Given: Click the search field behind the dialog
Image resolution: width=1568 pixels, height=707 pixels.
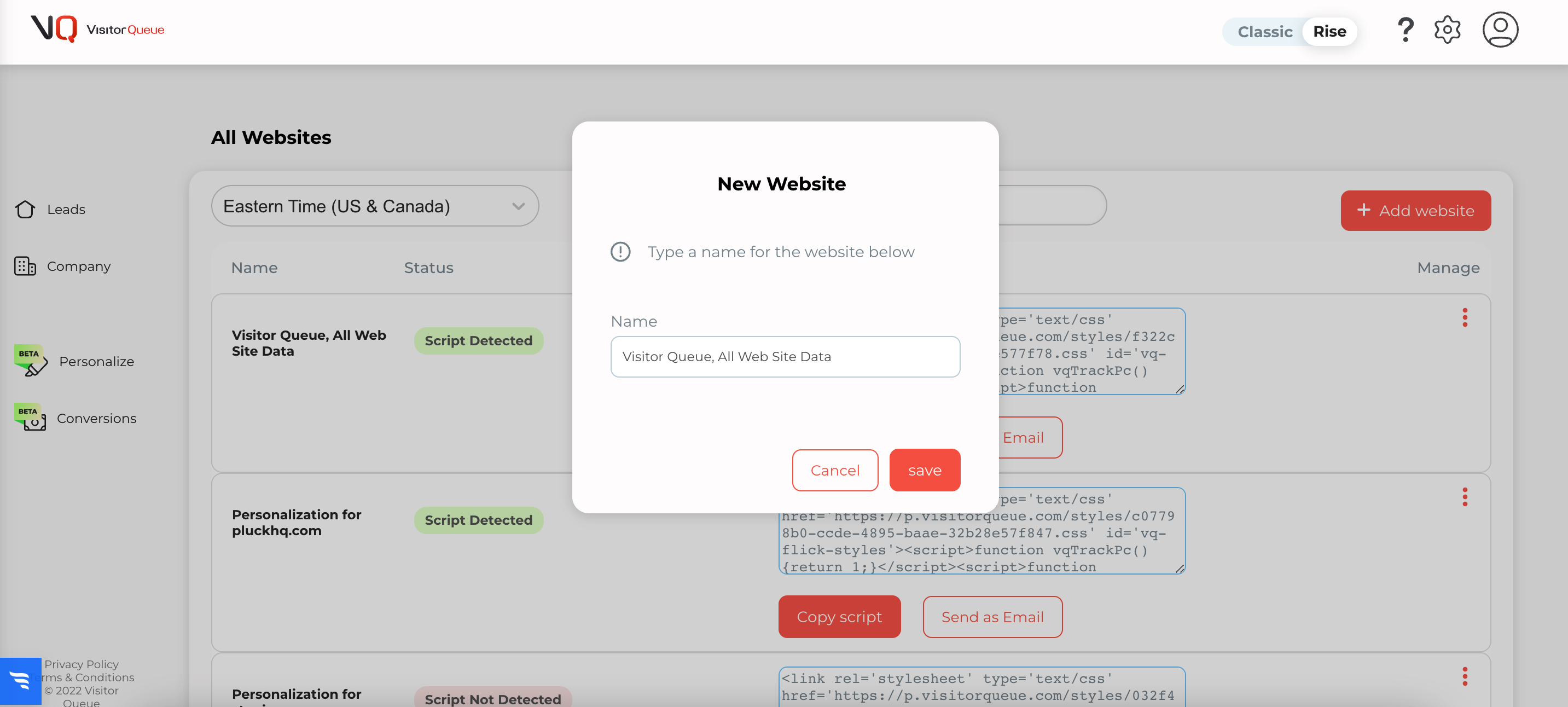Looking at the screenshot, I should (x=1052, y=206).
